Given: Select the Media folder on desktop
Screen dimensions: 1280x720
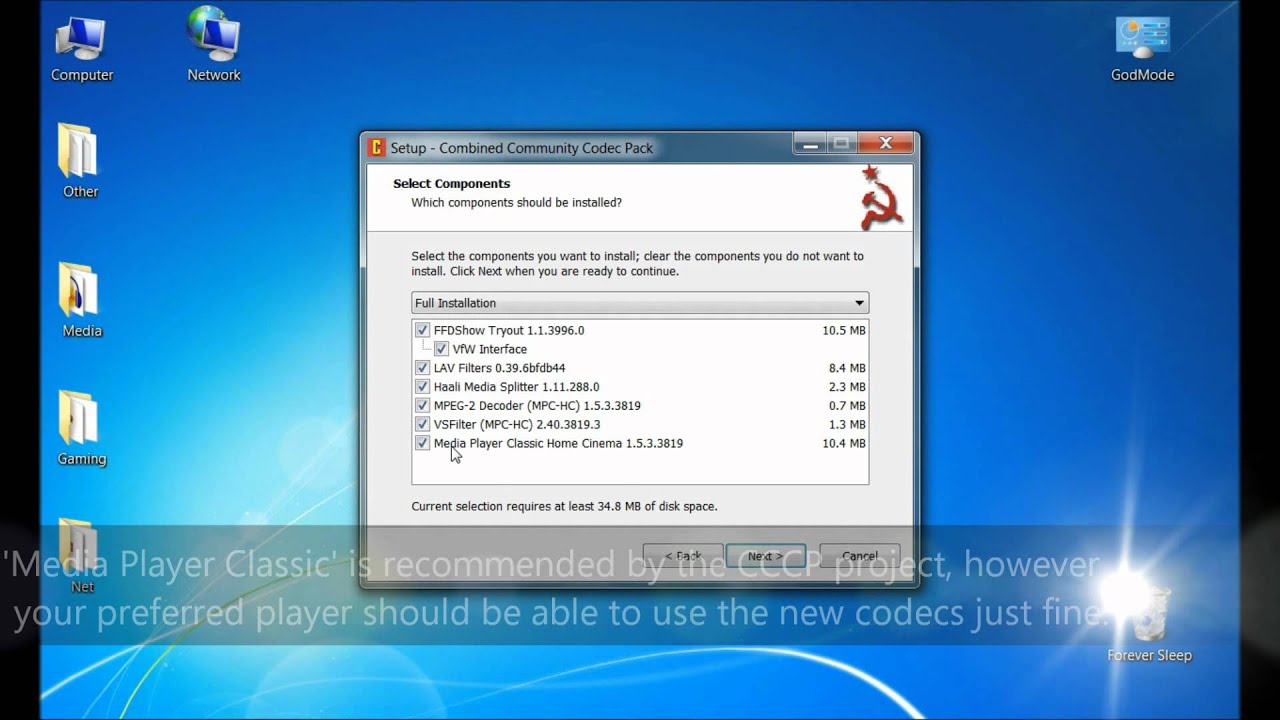Looking at the screenshot, I should [x=81, y=300].
